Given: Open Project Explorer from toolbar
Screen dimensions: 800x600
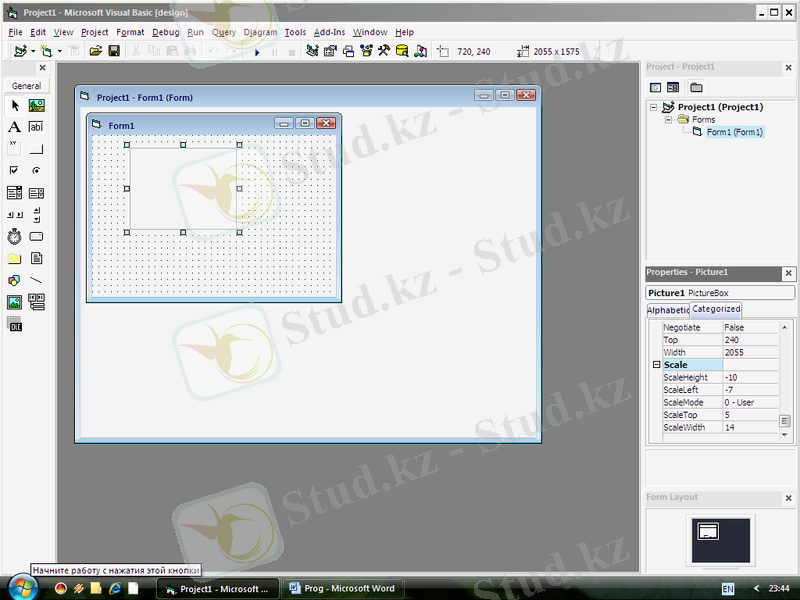Looking at the screenshot, I should tap(312, 51).
